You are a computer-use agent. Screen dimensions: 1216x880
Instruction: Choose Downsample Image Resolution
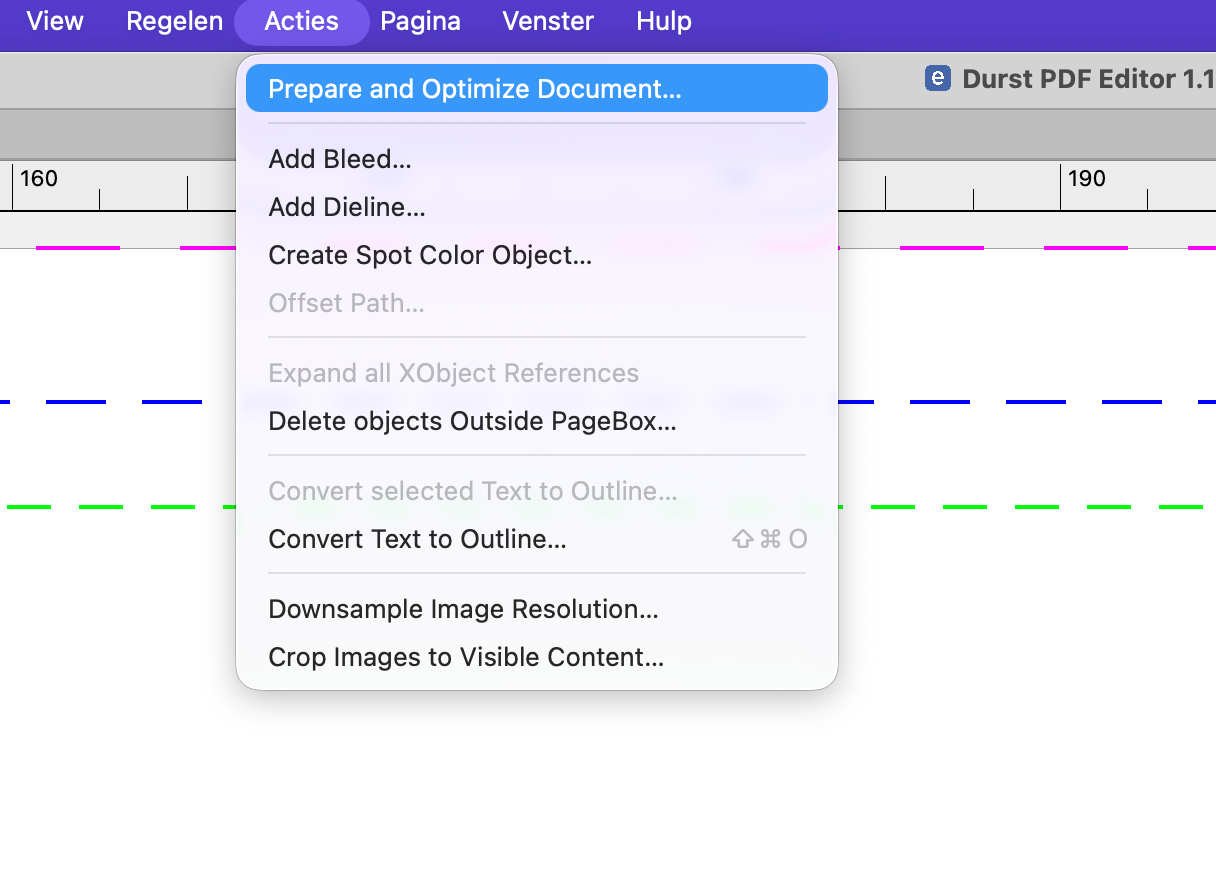537,609
